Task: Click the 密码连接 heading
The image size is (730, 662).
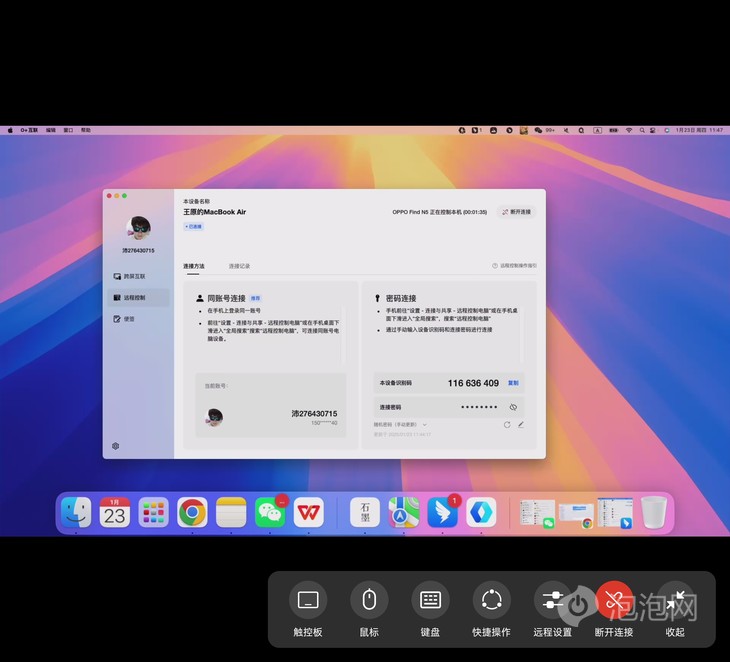Action: pos(401,298)
